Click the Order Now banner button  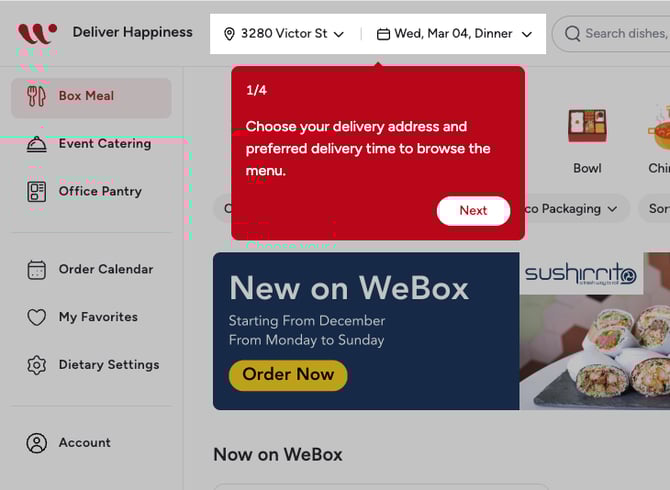(x=288, y=375)
